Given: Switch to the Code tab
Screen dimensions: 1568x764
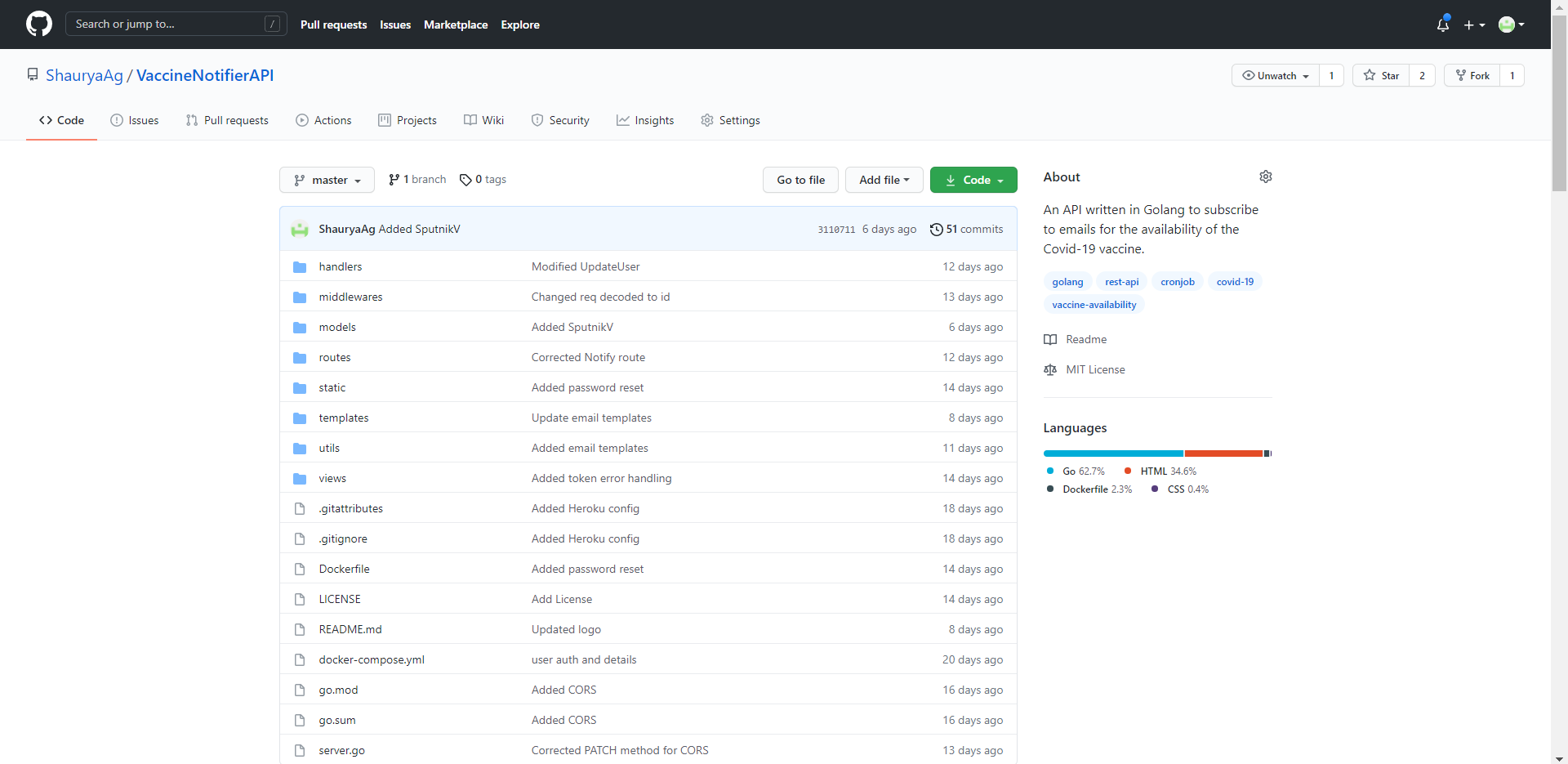Looking at the screenshot, I should click(61, 120).
